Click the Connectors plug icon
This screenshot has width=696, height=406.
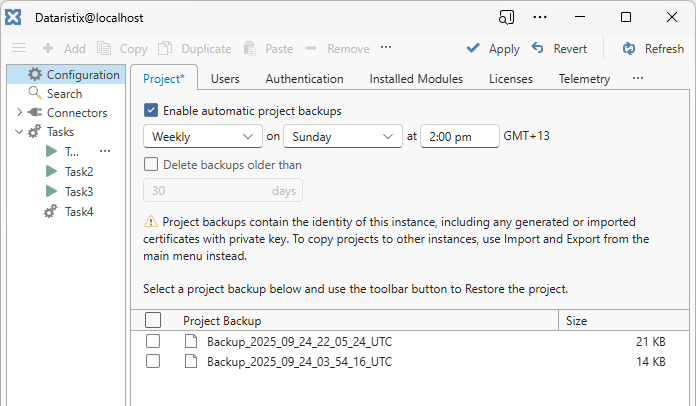(35, 112)
